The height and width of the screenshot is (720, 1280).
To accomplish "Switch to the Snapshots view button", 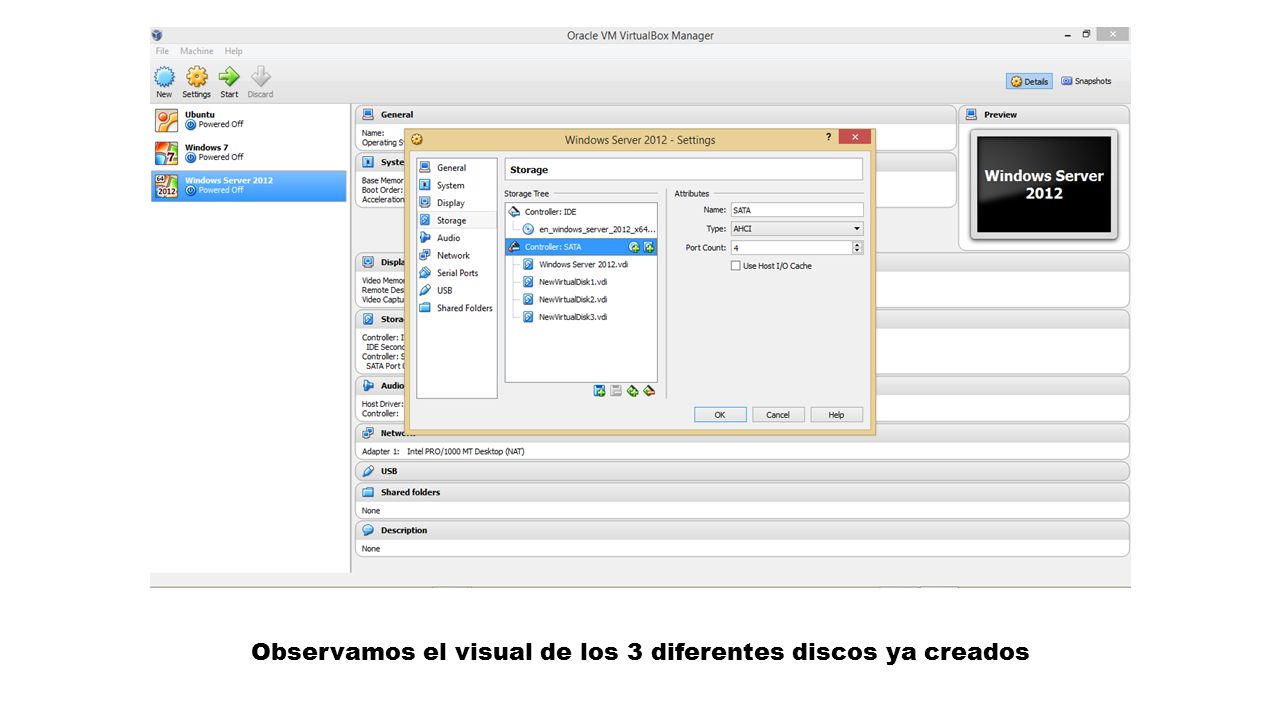I will [x=1086, y=81].
